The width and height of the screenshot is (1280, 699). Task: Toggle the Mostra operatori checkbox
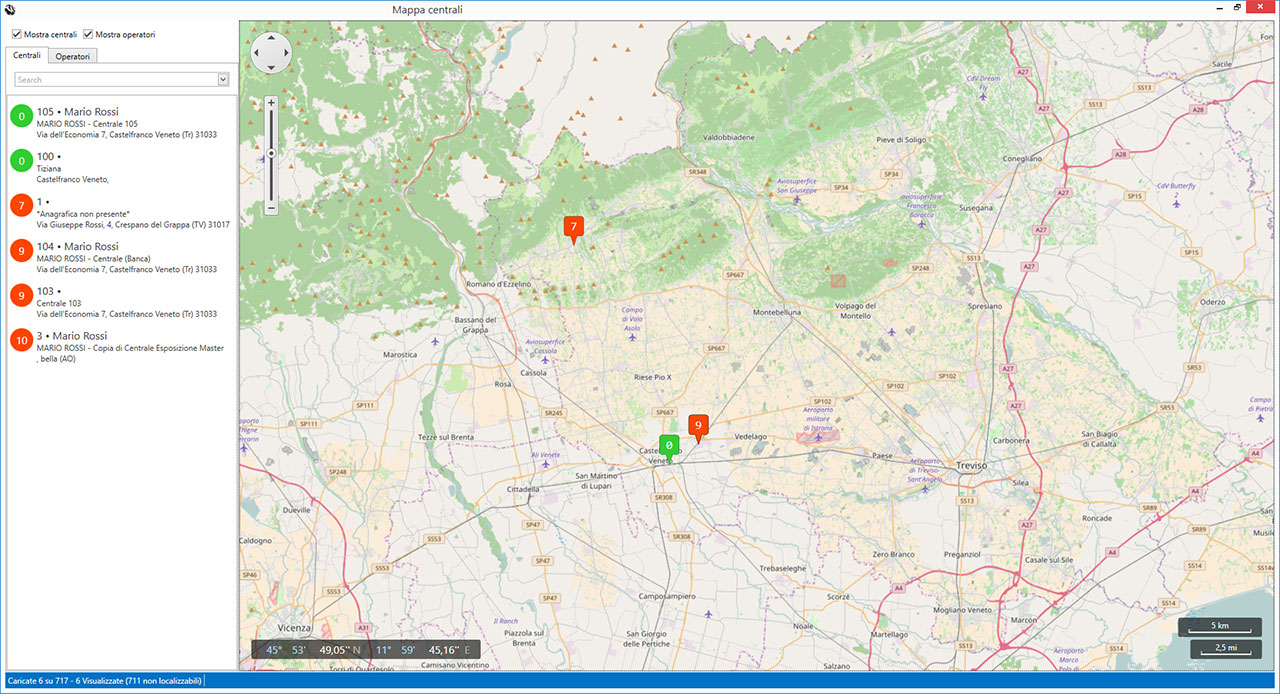88,35
